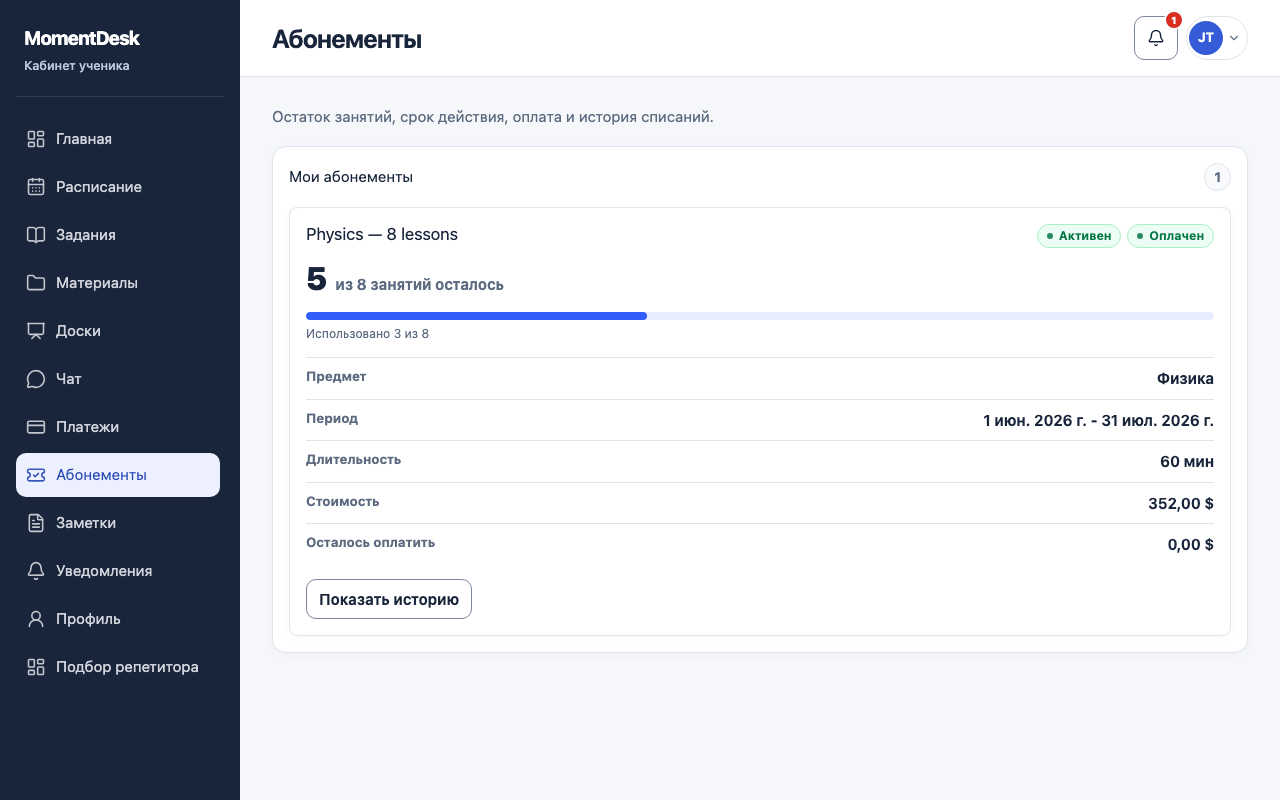Click the Расписание calendar icon
The width and height of the screenshot is (1280, 800).
click(36, 187)
